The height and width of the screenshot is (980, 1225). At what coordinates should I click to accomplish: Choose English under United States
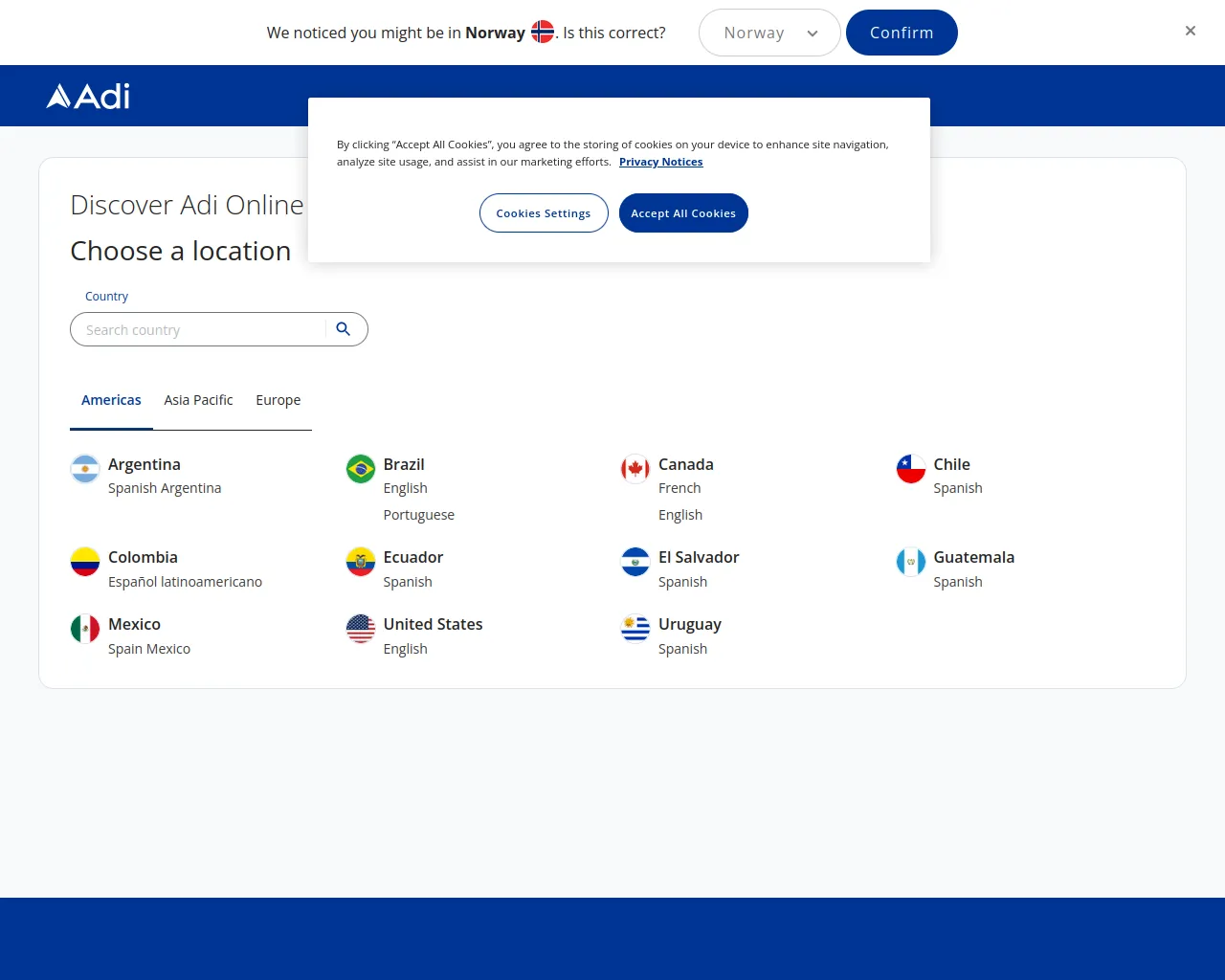point(406,649)
